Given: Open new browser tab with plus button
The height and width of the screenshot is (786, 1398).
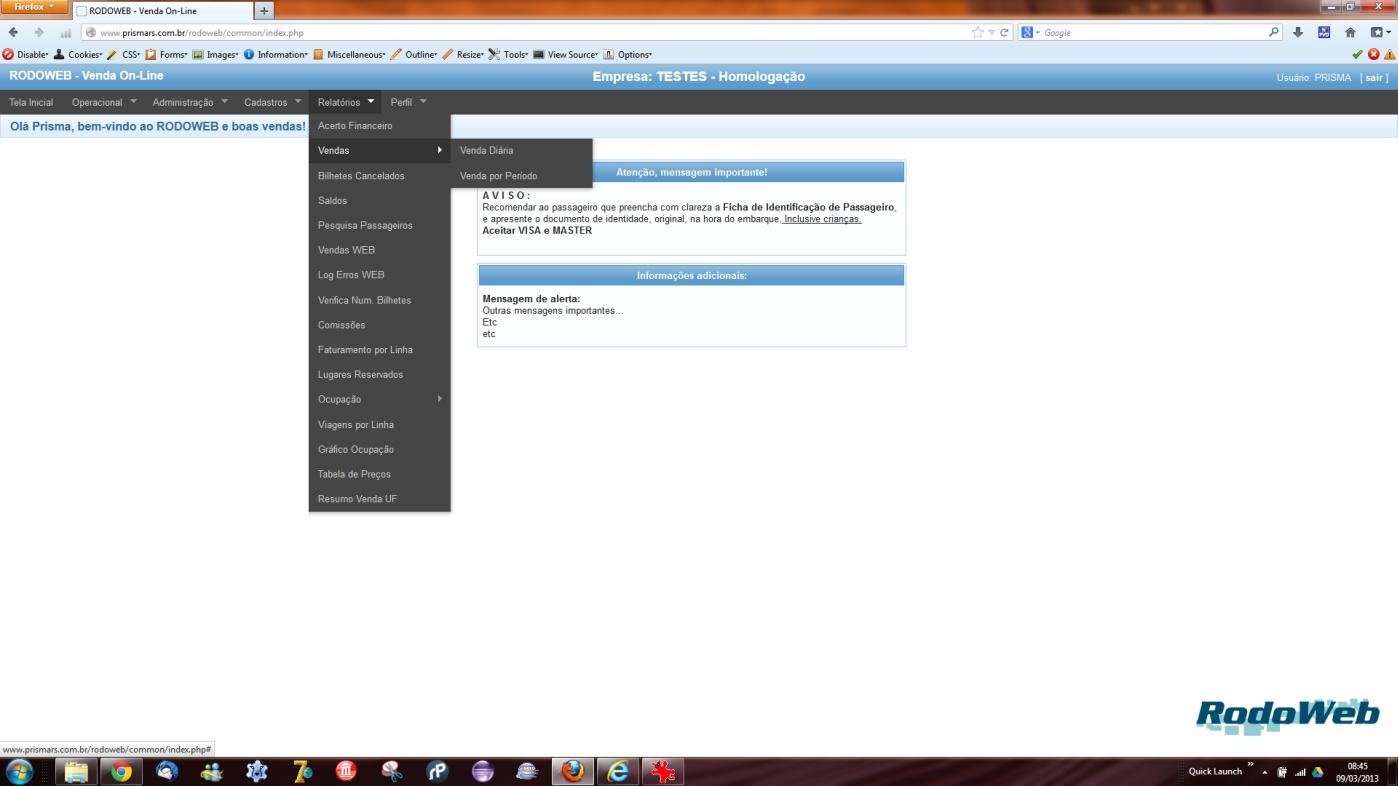Looking at the screenshot, I should (x=265, y=10).
